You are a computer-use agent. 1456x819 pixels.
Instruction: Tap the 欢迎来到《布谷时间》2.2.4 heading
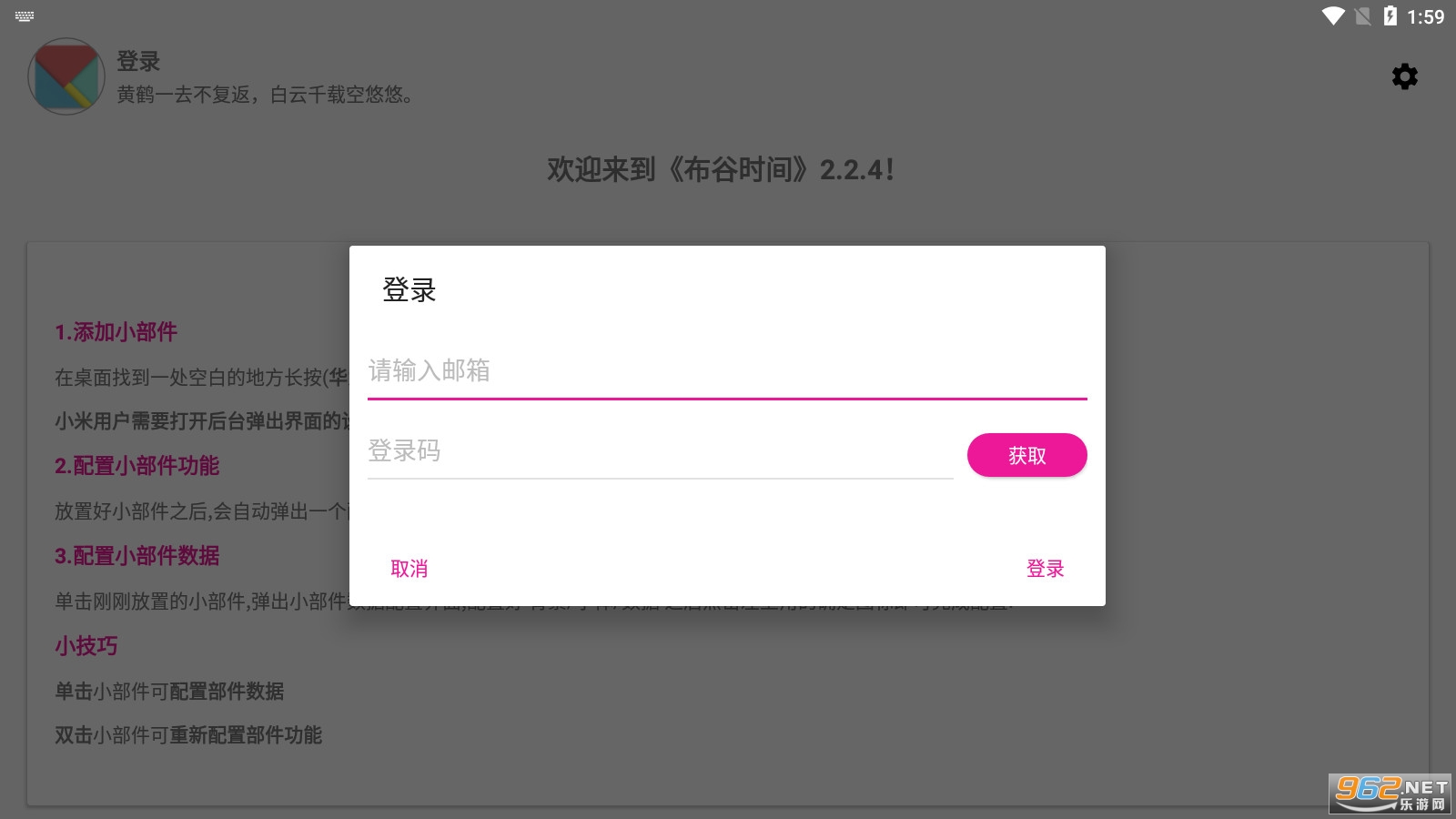pos(721,169)
